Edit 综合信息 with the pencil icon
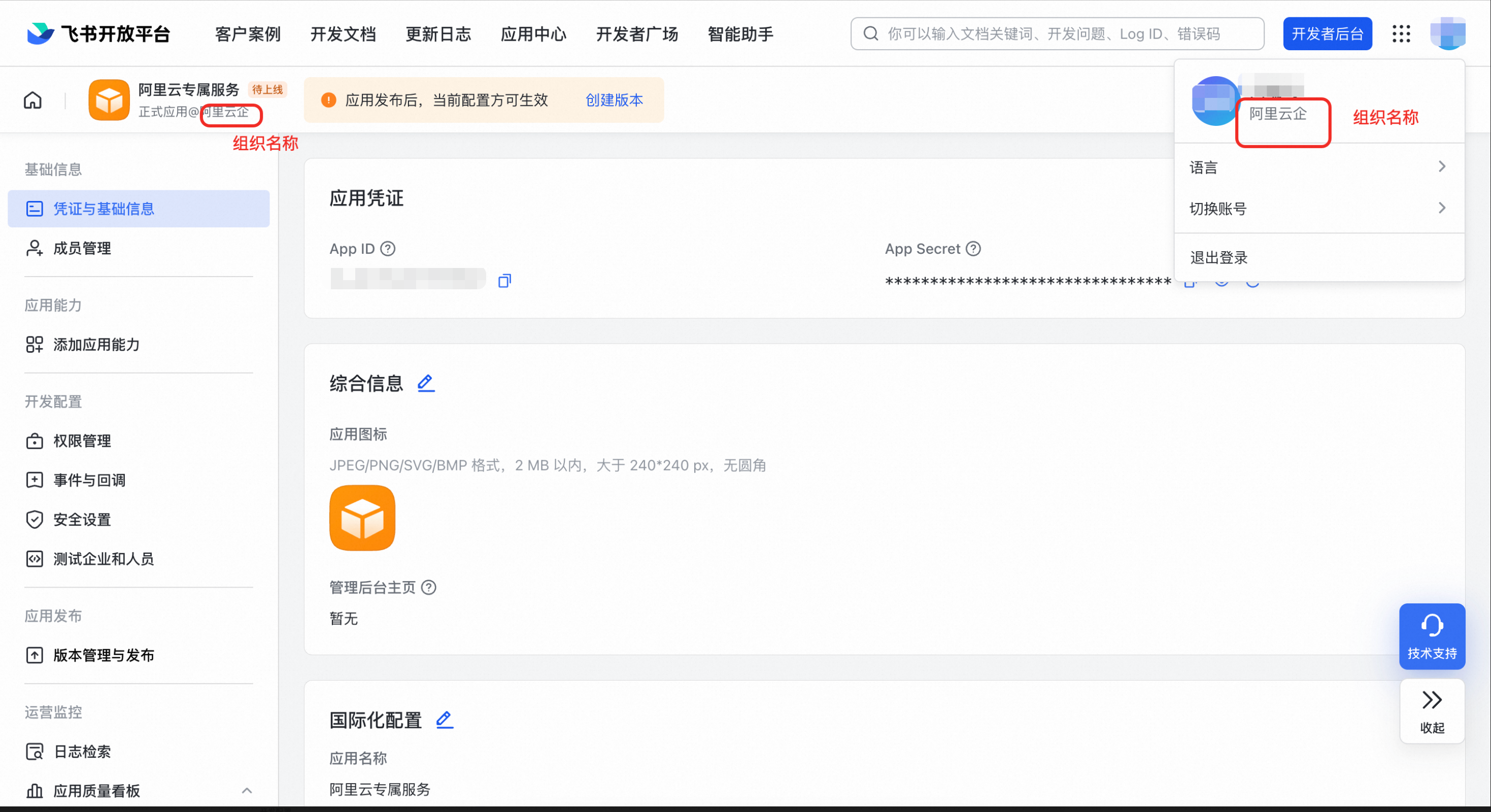Viewport: 1491px width, 812px height. pos(426,383)
